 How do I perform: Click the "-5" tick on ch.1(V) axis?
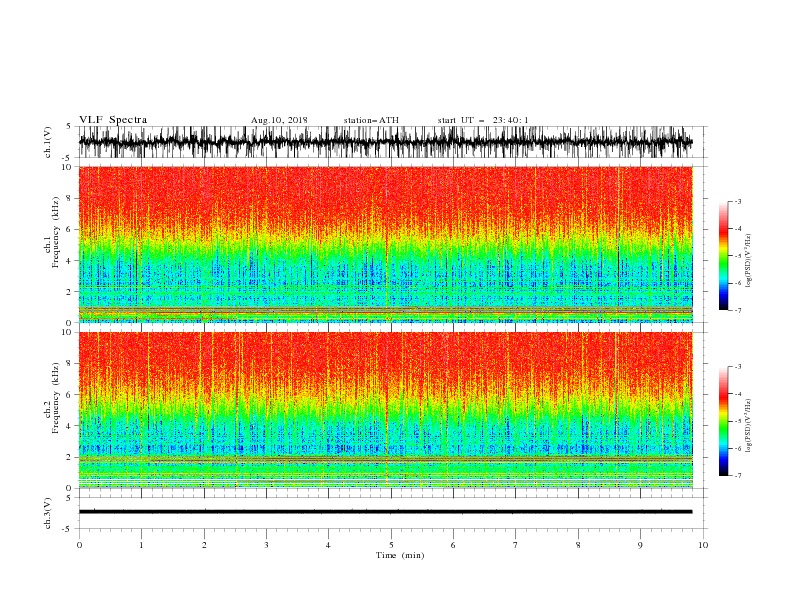pyautogui.click(x=67, y=158)
